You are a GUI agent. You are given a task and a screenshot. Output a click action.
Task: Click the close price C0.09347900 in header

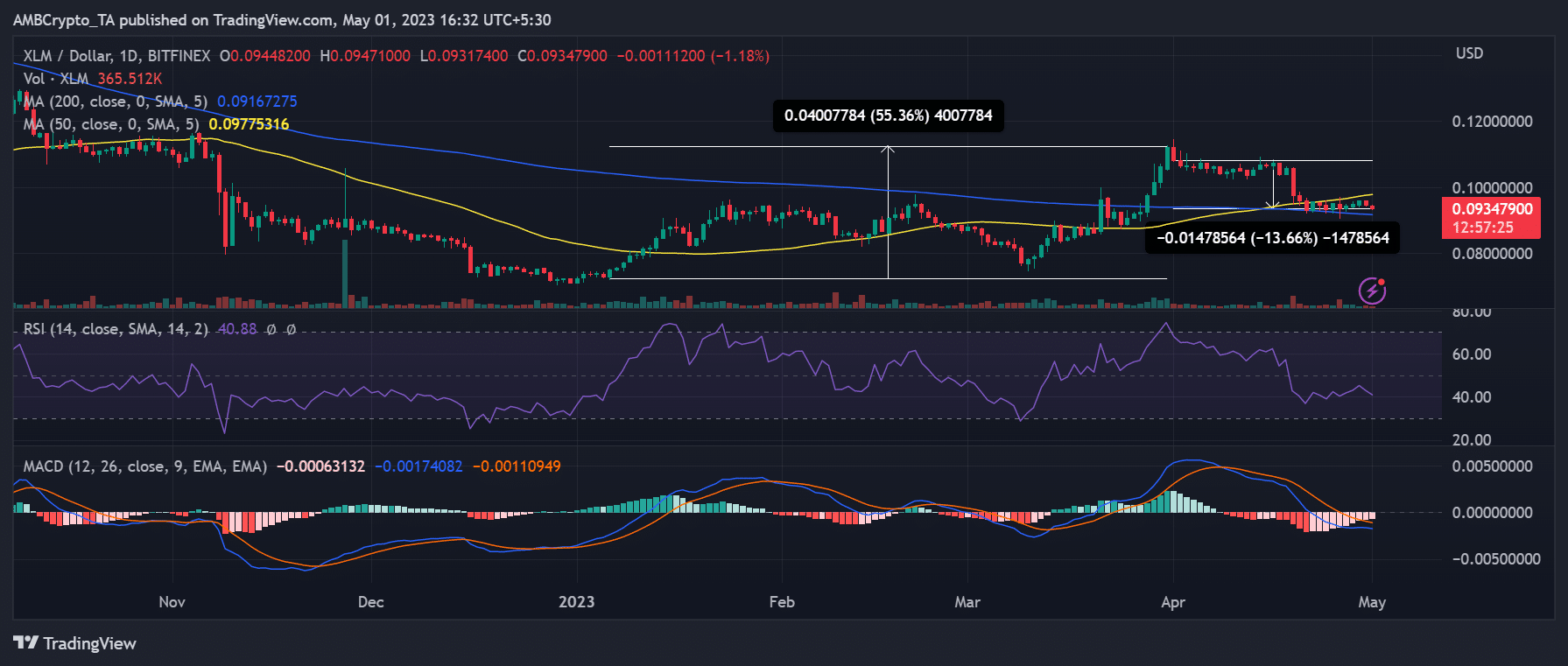563,56
